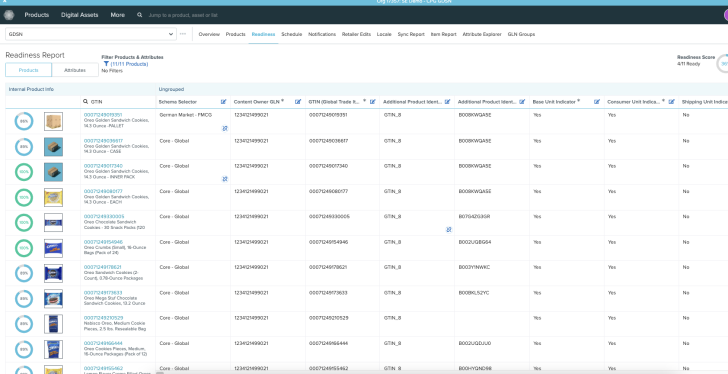Image resolution: width=728 pixels, height=374 pixels.
Task: Click the link icon in German Market - FMCG cell
Action: click(225, 129)
